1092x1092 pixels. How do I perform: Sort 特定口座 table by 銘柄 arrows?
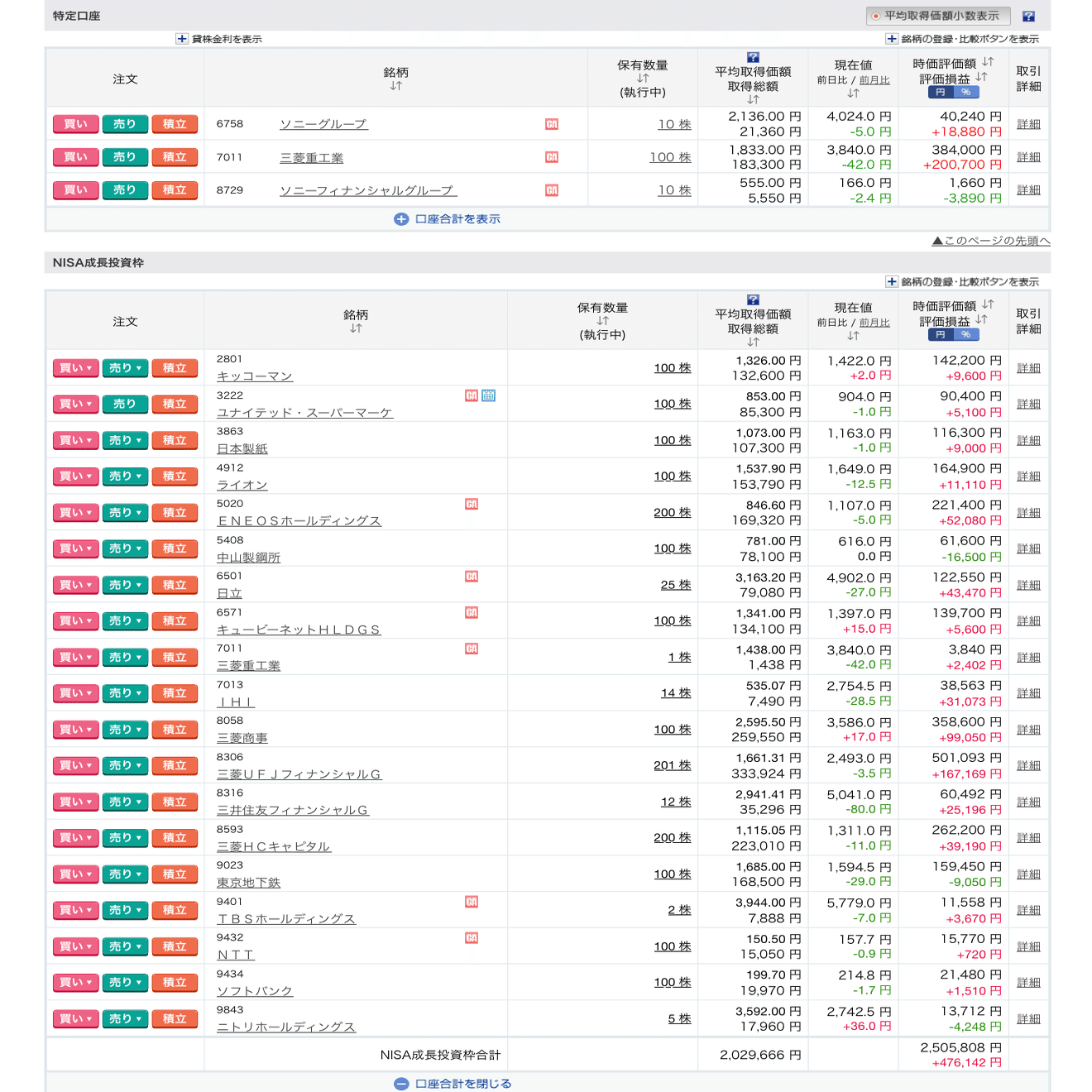(x=395, y=86)
